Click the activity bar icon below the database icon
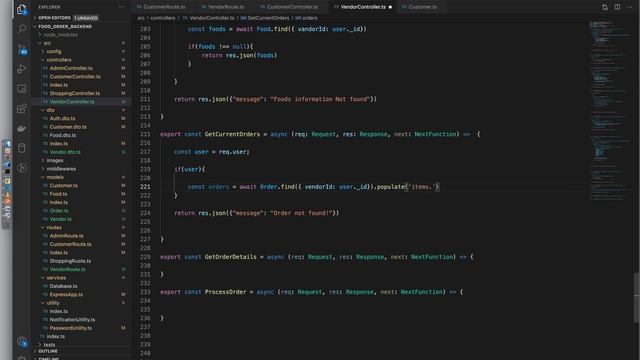The image size is (640, 360). [22, 167]
